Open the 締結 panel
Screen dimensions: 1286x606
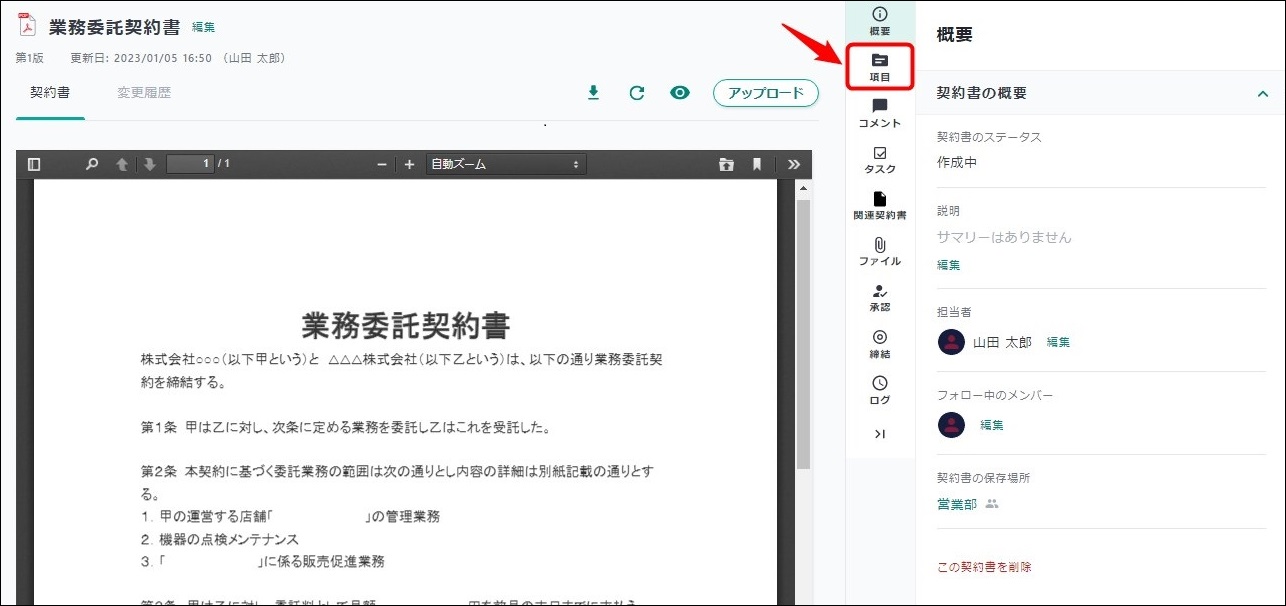(880, 344)
